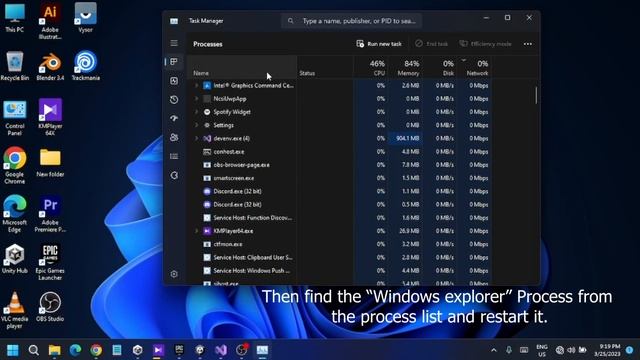Open the Performance page in Task Manager
The width and height of the screenshot is (640, 360).
click(x=174, y=81)
